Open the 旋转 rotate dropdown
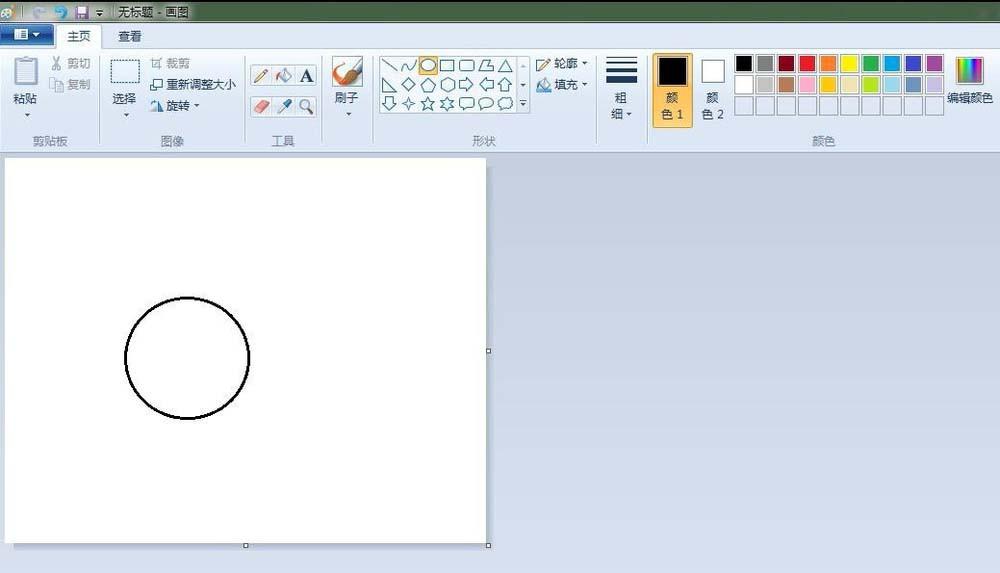The width and height of the screenshot is (1000, 573). tap(176, 106)
